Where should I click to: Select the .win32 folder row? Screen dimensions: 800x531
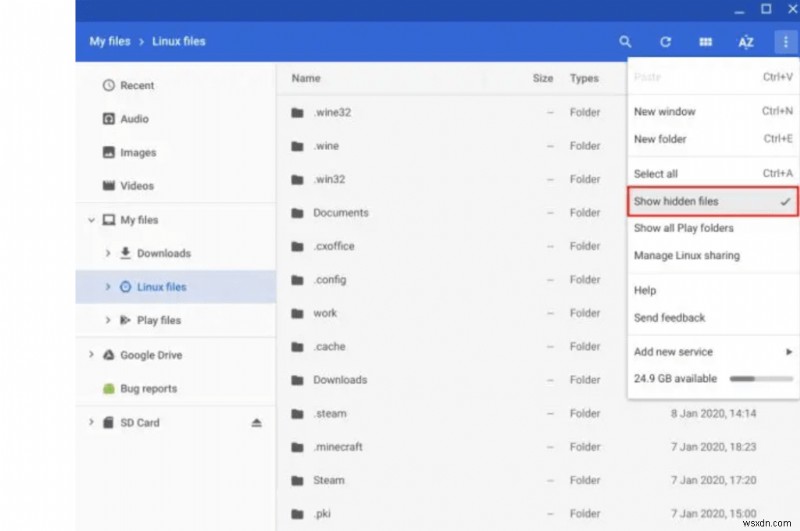[x=452, y=180]
